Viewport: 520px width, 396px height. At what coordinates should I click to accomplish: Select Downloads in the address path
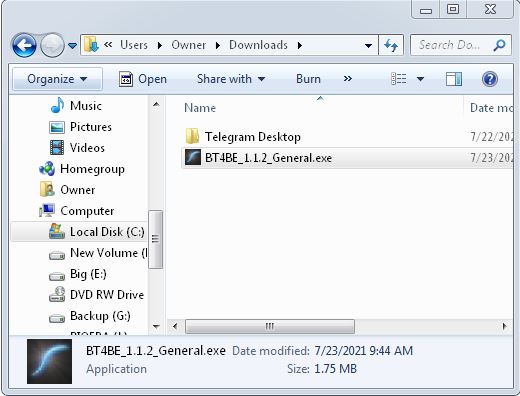(258, 45)
